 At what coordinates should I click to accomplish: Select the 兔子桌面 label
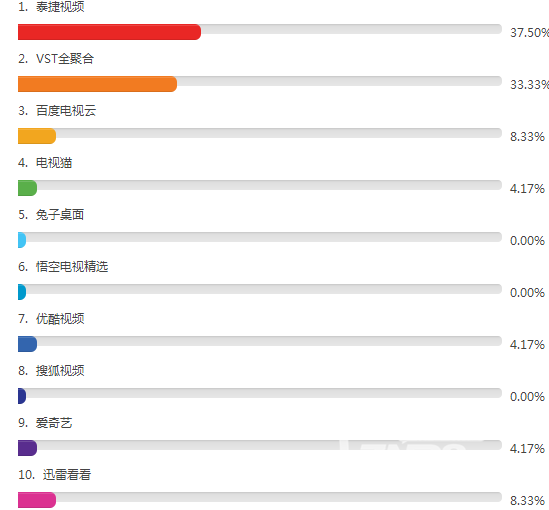pyautogui.click(x=60, y=215)
